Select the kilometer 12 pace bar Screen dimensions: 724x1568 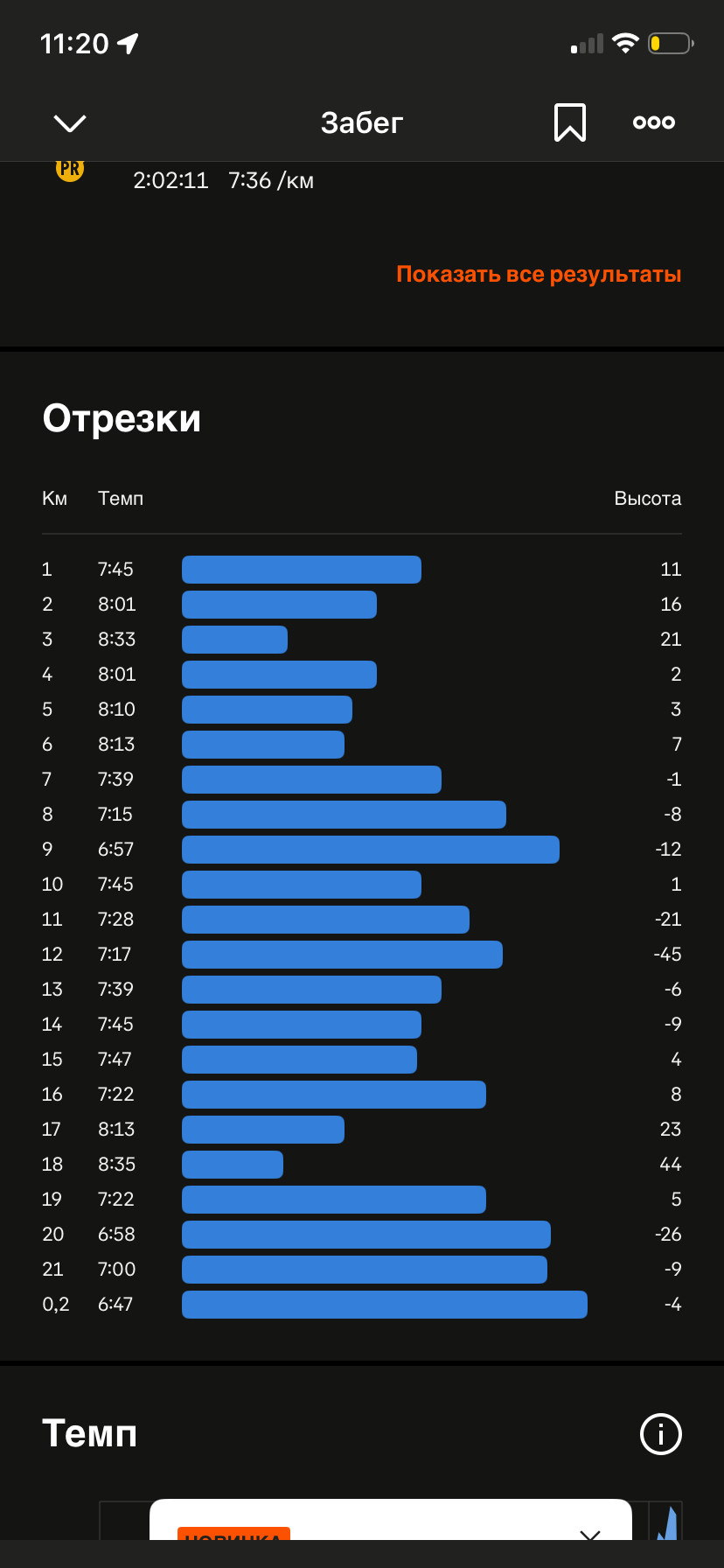(x=342, y=955)
